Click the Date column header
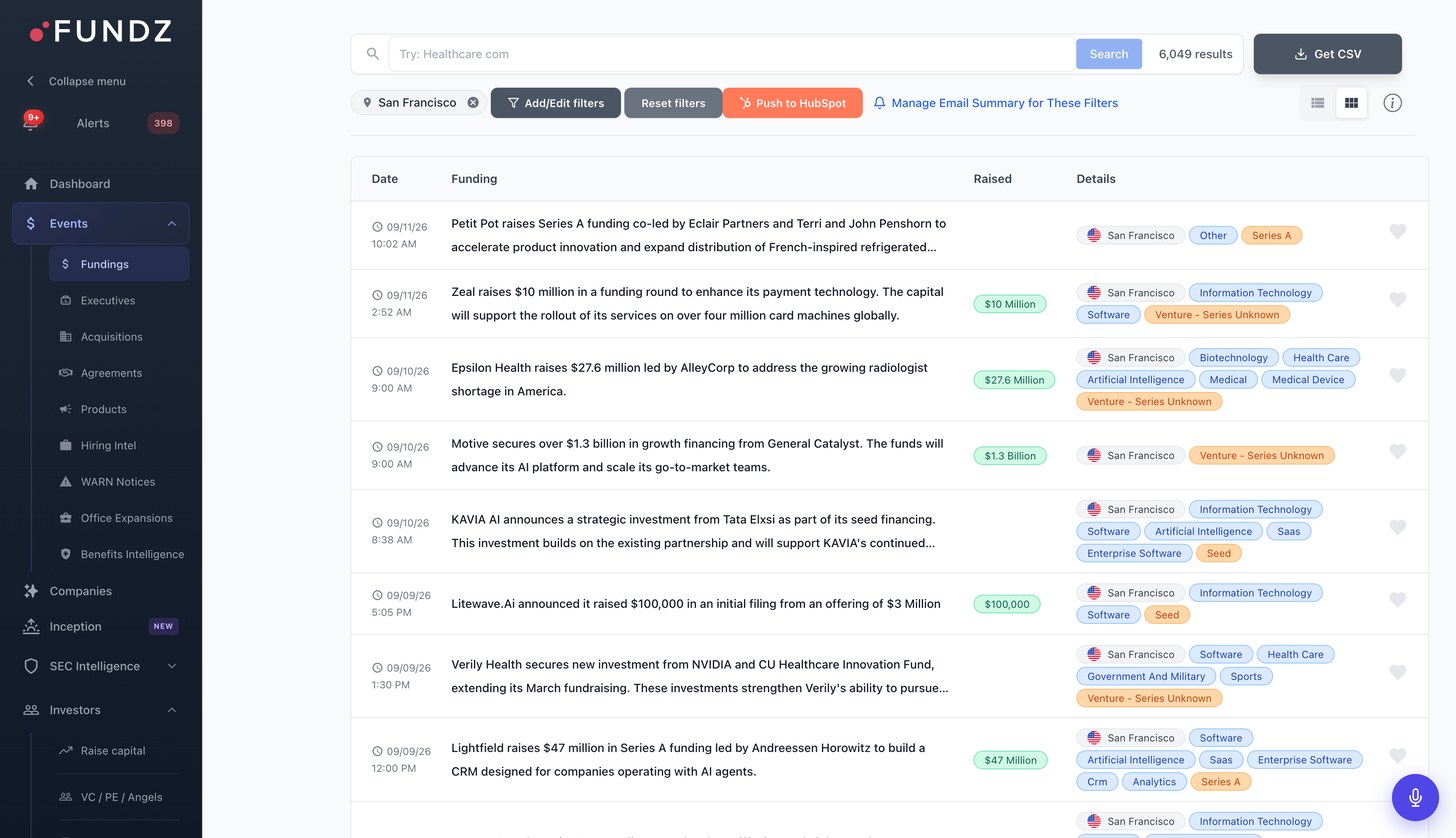This screenshot has height=838, width=1456. (385, 179)
